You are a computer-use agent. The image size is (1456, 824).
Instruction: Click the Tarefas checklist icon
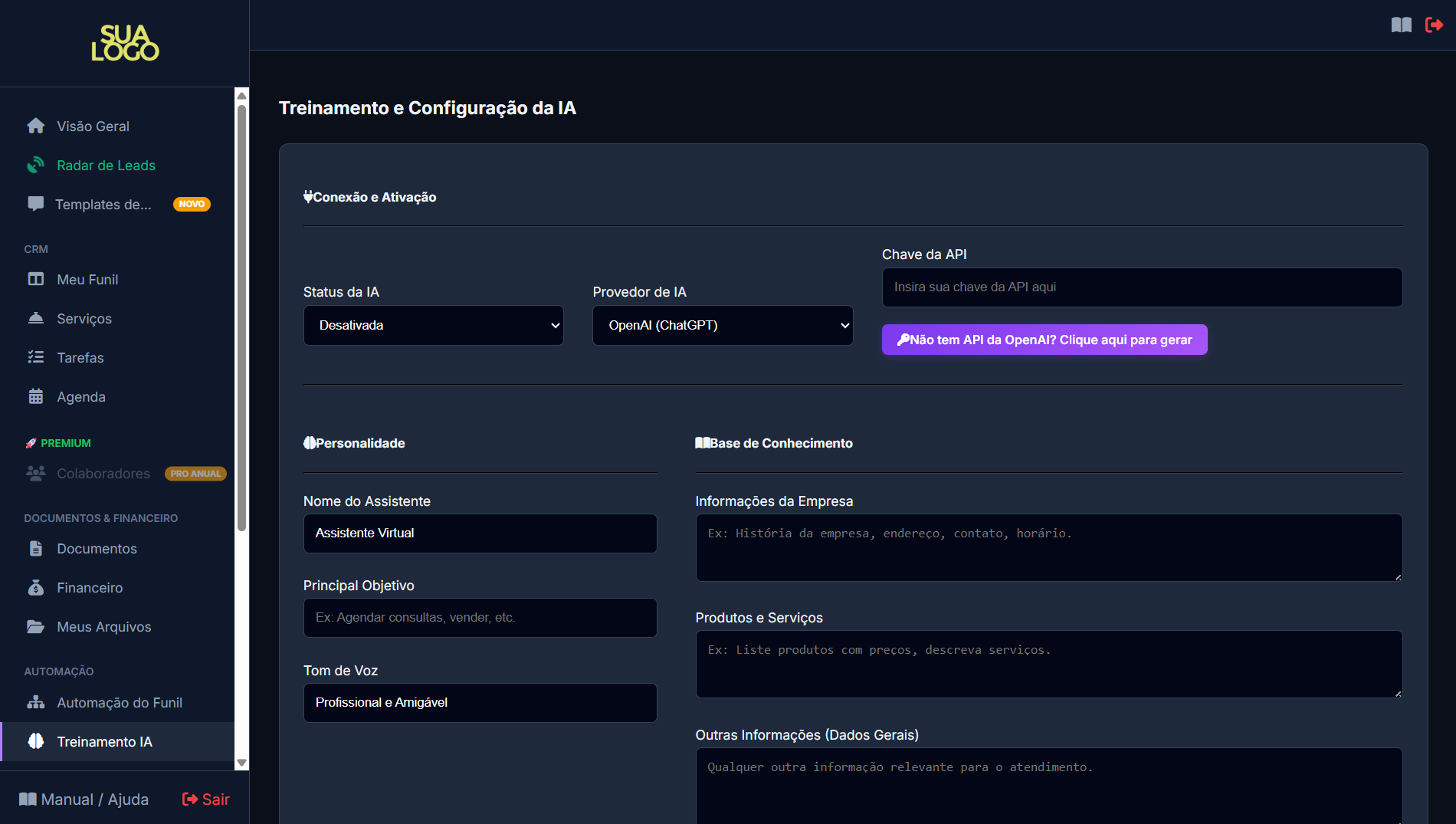[x=35, y=357]
